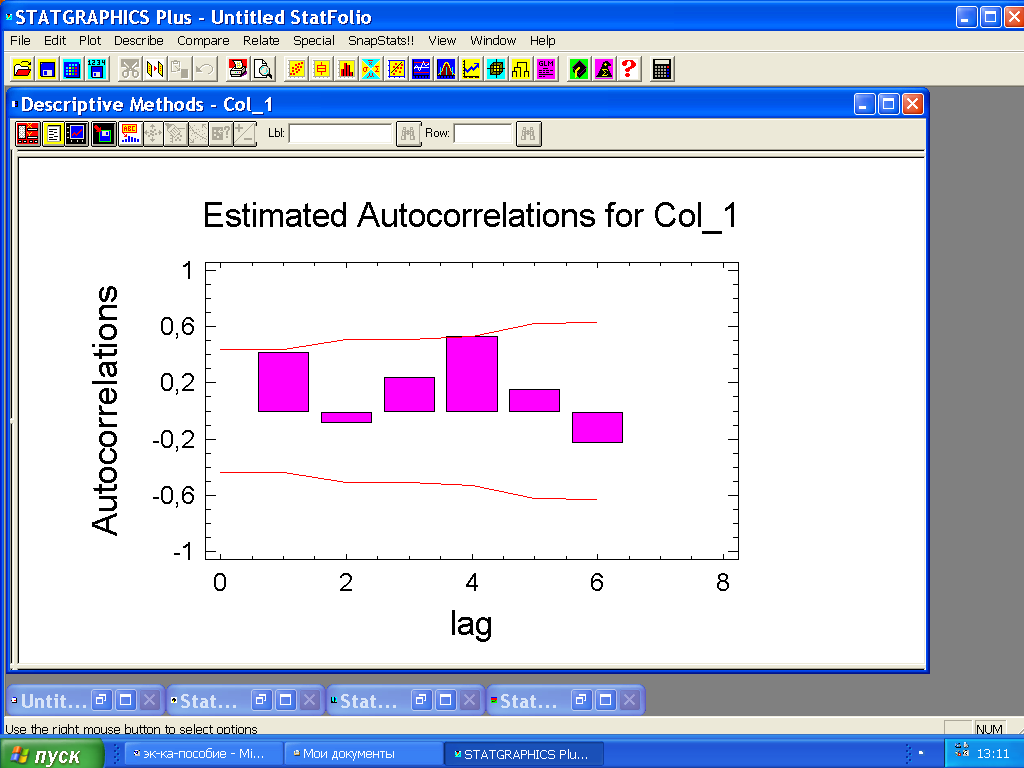The height and width of the screenshot is (768, 1024).
Task: Switch to Мои документы taskbar window
Action: pos(363,754)
